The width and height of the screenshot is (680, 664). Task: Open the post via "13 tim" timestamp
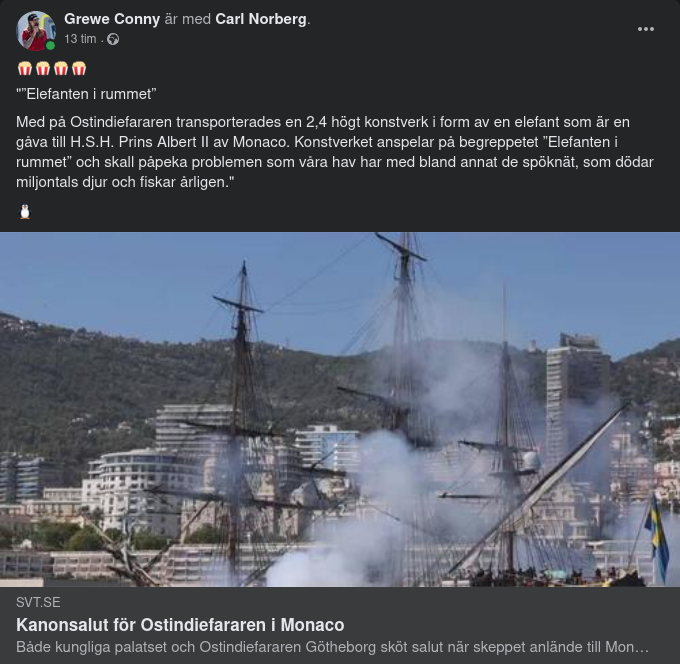point(80,39)
